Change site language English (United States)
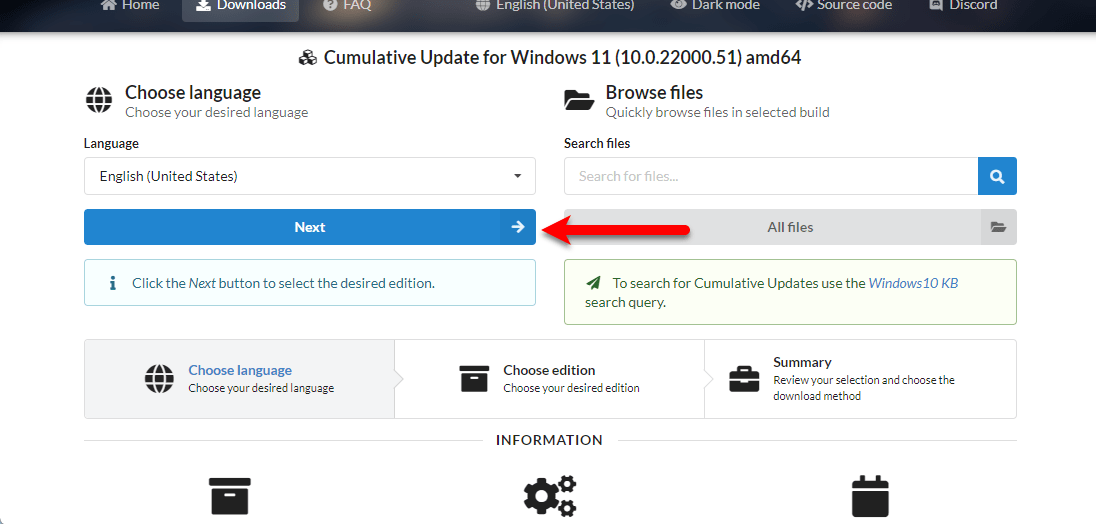Screen dimensions: 1096x524 [x=554, y=6]
